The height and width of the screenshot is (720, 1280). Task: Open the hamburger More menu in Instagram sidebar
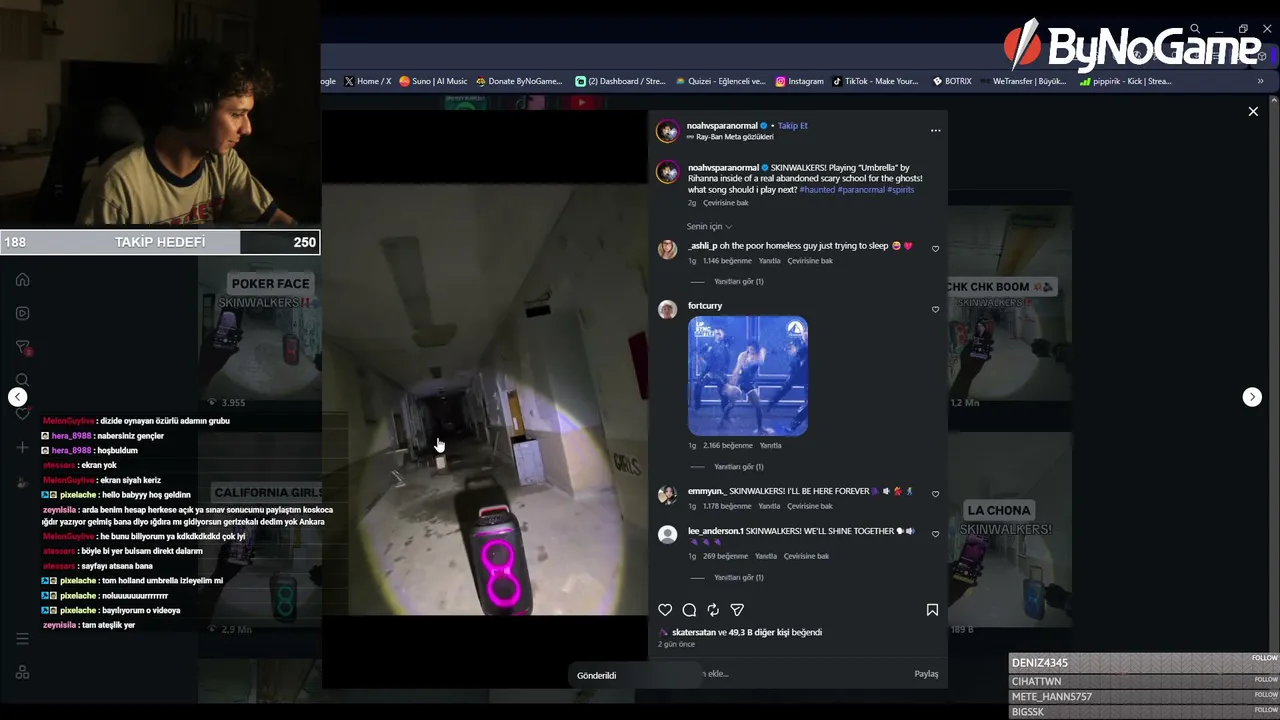click(22, 639)
